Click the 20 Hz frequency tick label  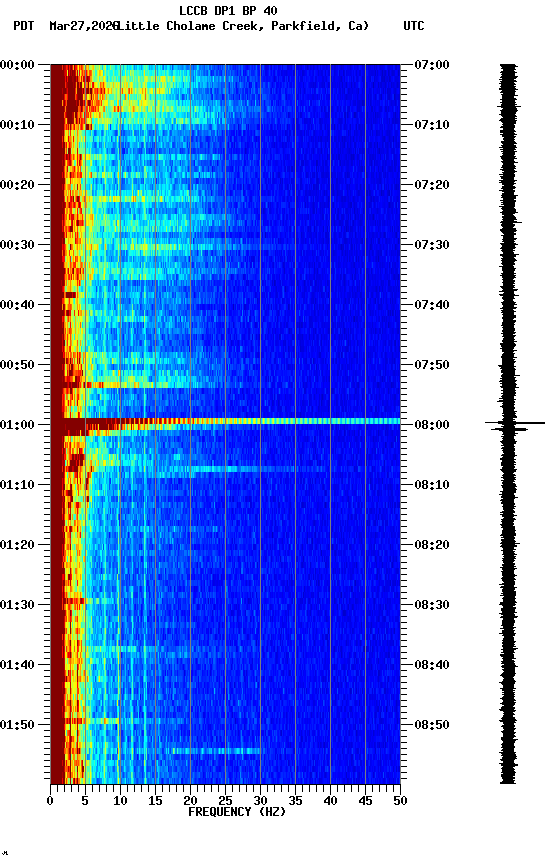point(190,801)
